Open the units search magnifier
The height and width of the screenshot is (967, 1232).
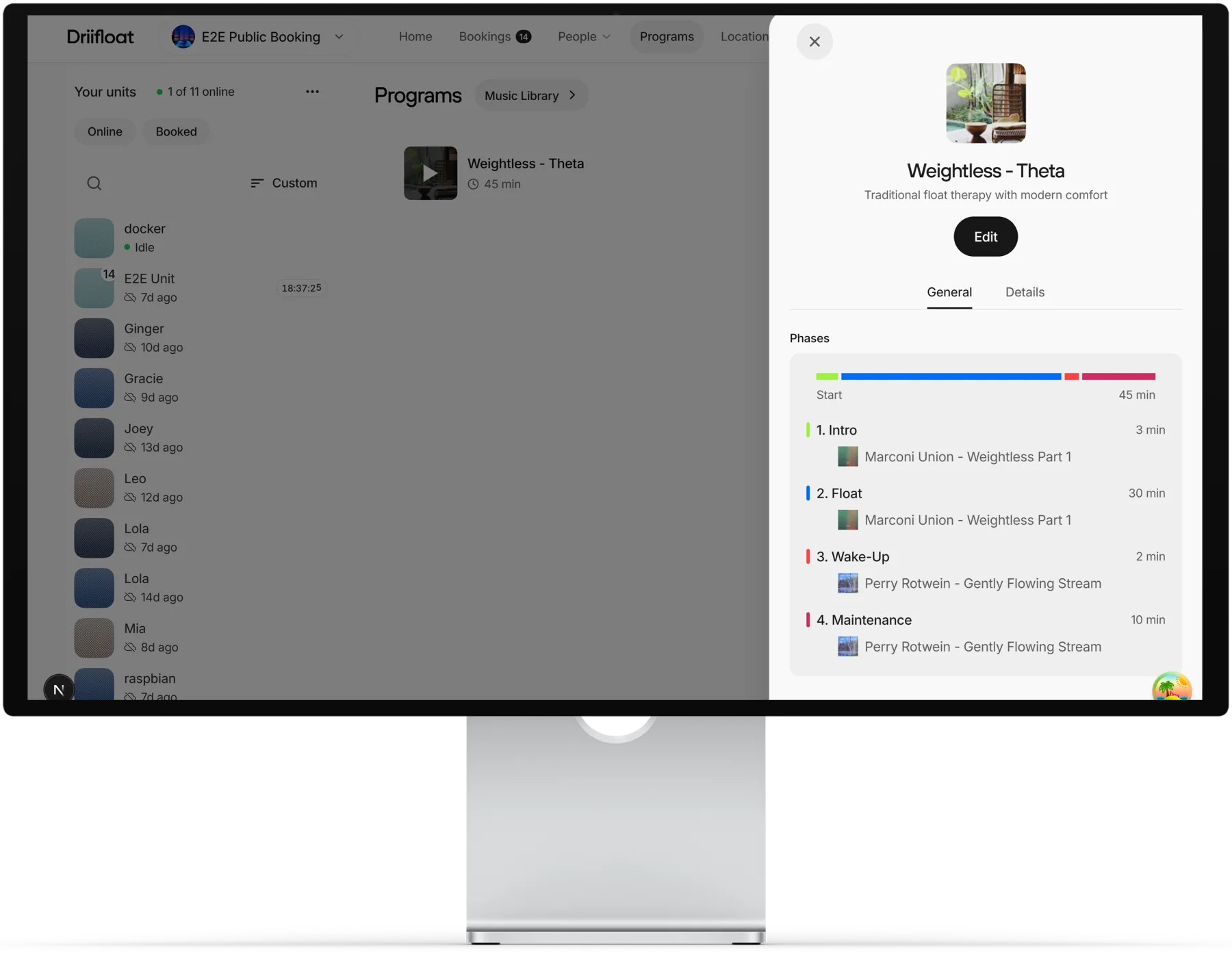click(x=94, y=183)
